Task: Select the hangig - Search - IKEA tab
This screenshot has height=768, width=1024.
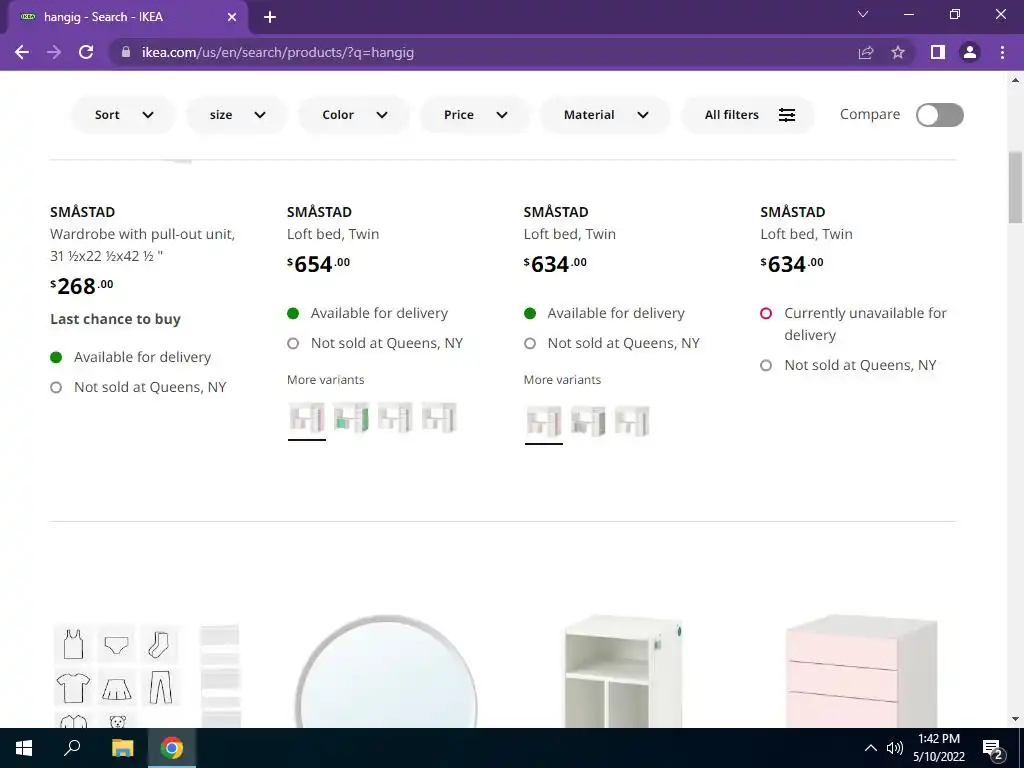Action: tap(127, 17)
